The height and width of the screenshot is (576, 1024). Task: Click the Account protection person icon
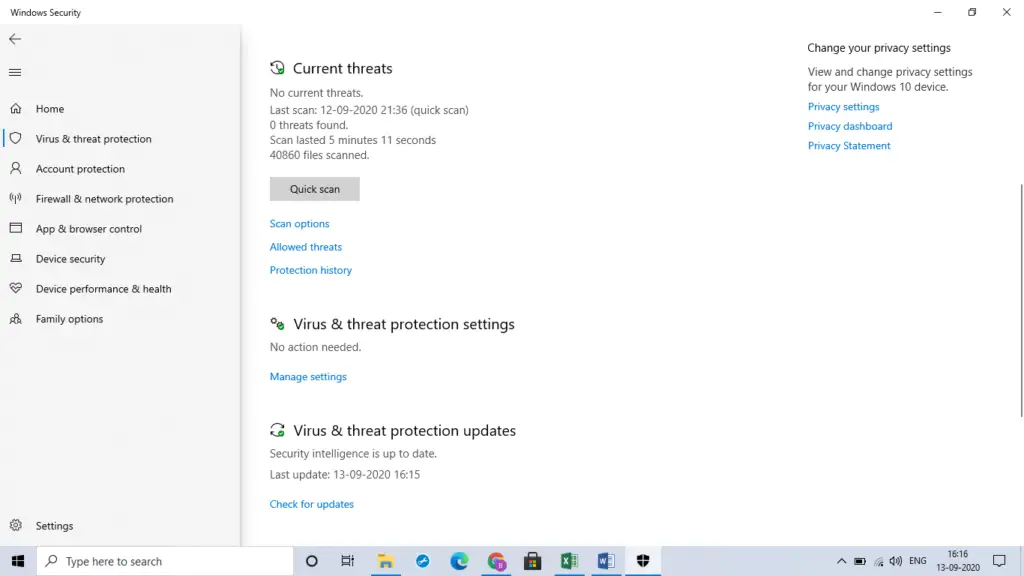point(16,168)
